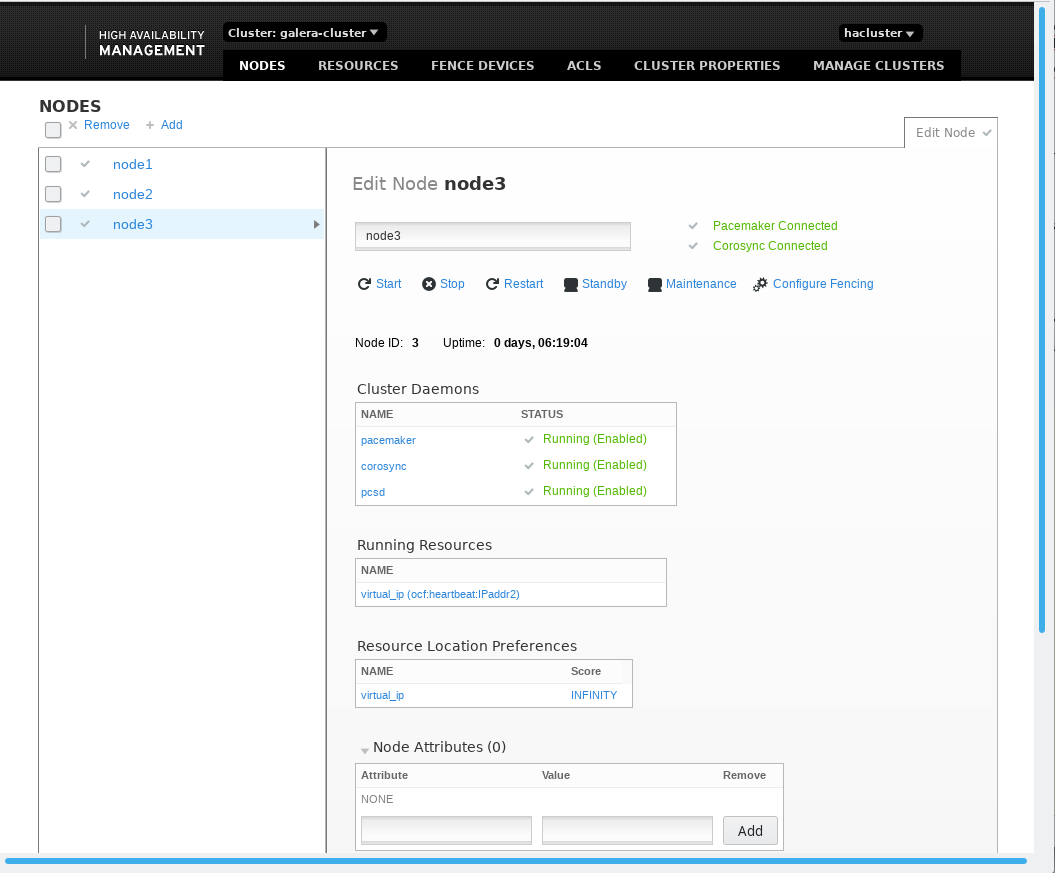The width and height of the screenshot is (1055, 873).
Task: Click the Restart arrow icon
Action: [x=493, y=284]
